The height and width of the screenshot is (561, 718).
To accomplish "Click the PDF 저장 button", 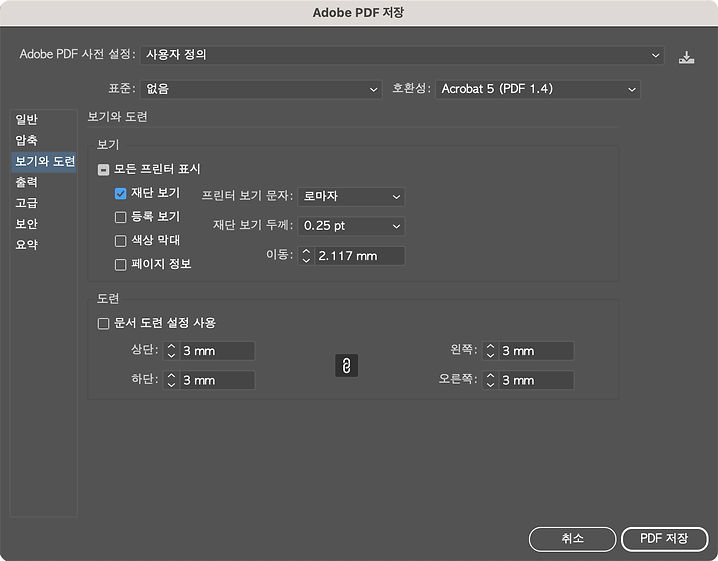I will (664, 539).
